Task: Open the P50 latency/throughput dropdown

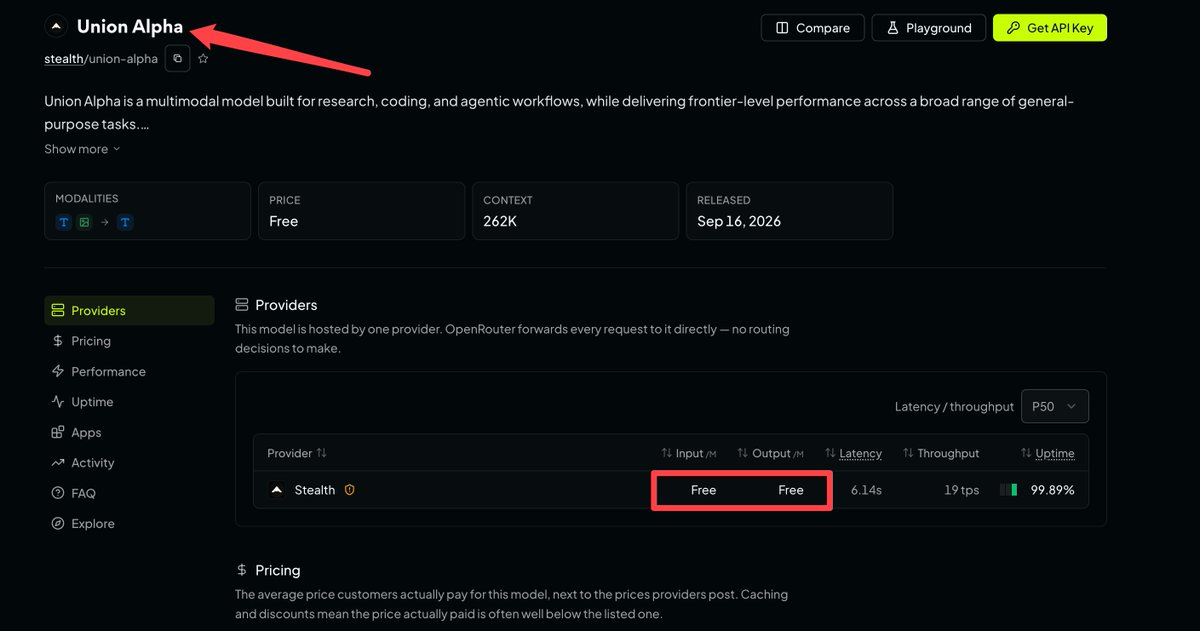Action: click(1055, 407)
